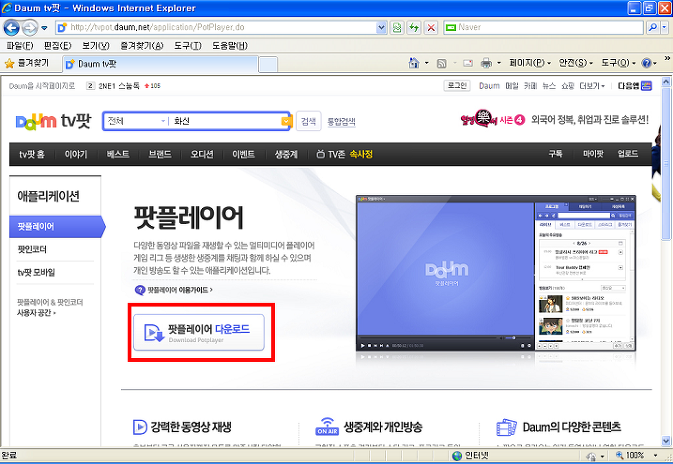Click the orange search suggestion arrow
Image resolution: width=673 pixels, height=464 pixels.
pyautogui.click(x=286, y=121)
